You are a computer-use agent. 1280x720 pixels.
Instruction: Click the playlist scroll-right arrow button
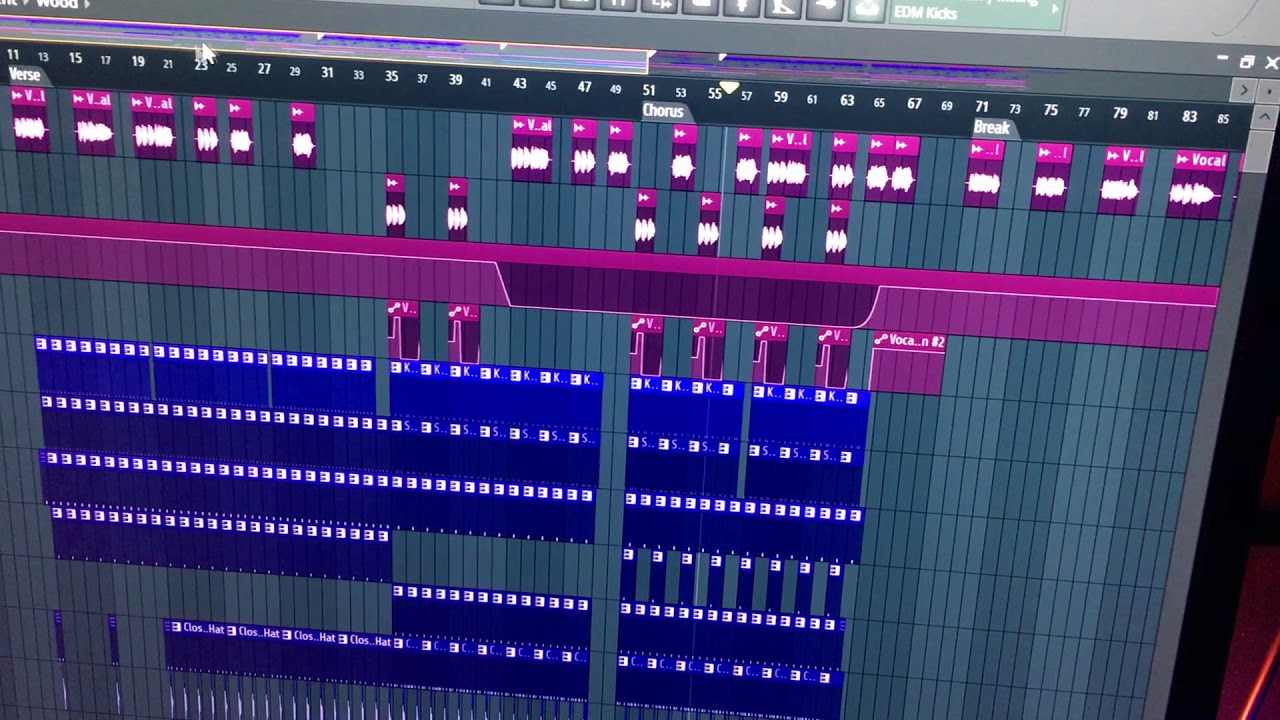[1244, 90]
